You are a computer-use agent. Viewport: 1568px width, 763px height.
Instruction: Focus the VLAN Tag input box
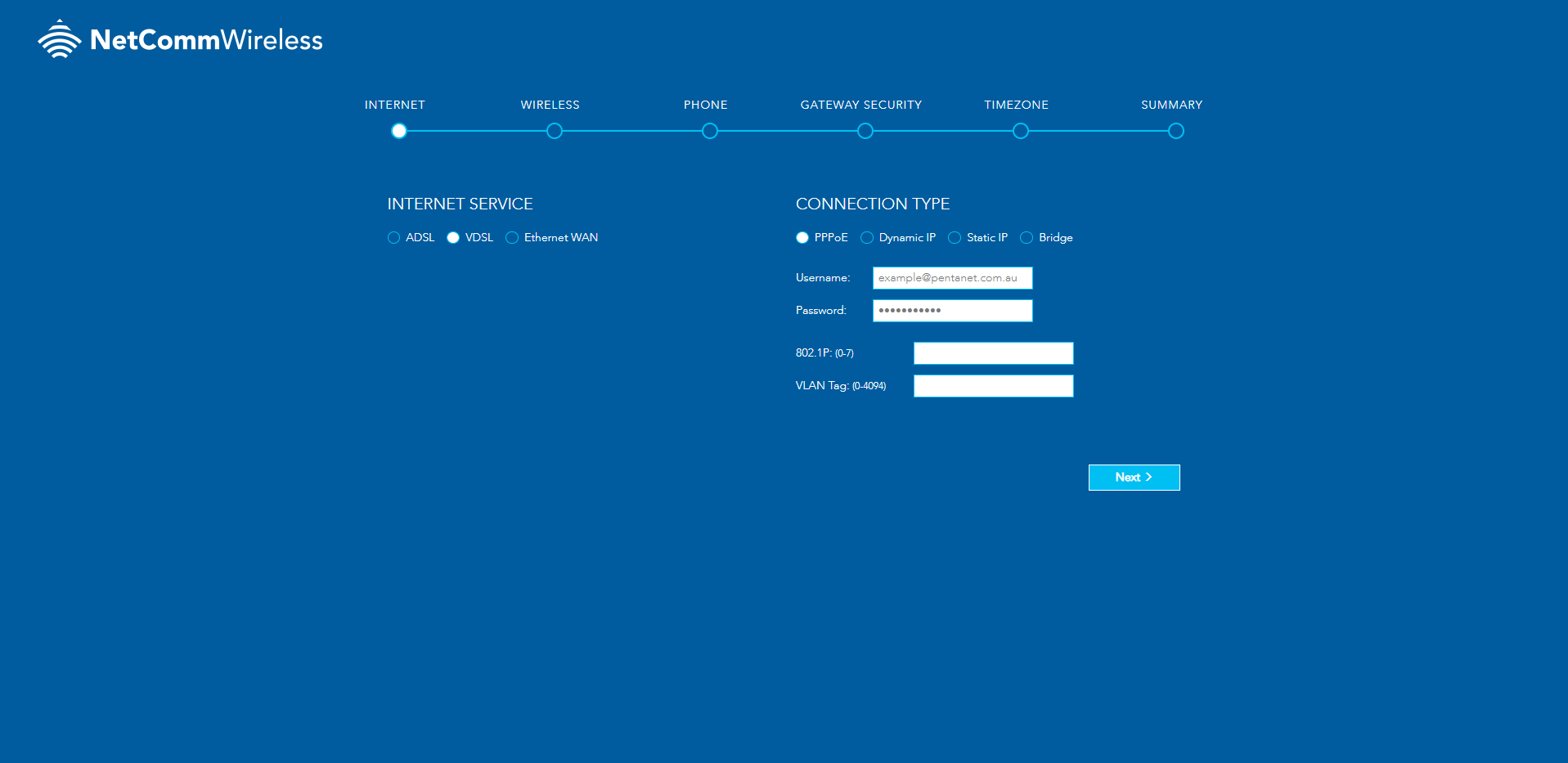[993, 385]
